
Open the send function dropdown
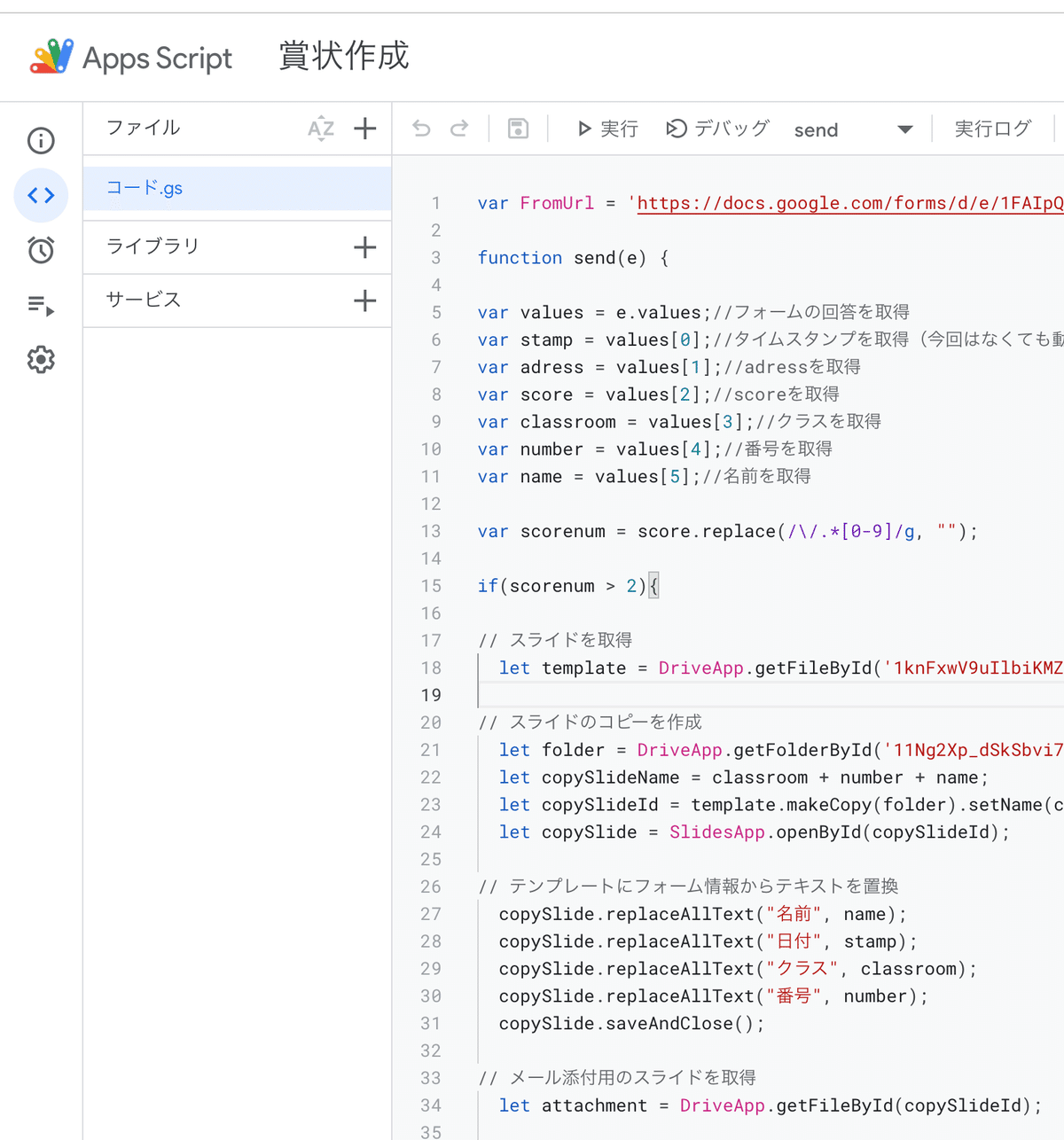click(x=853, y=129)
